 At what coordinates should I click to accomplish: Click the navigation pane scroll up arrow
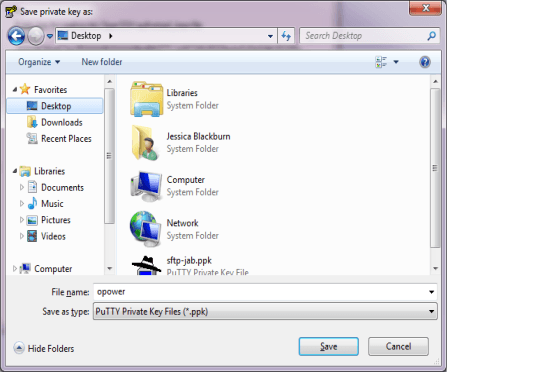tap(109, 81)
